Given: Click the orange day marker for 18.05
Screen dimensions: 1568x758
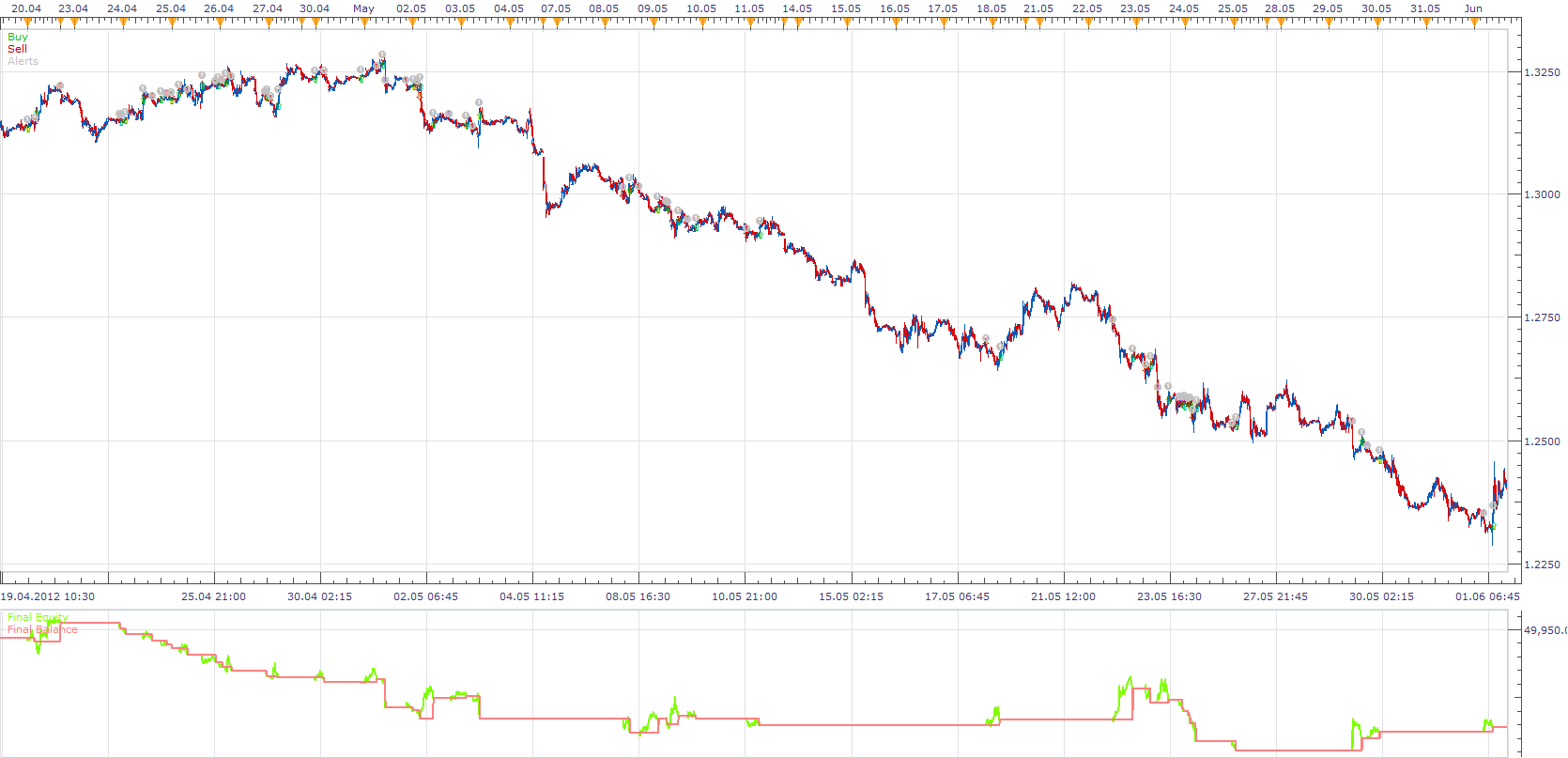Looking at the screenshot, I should click(992, 23).
